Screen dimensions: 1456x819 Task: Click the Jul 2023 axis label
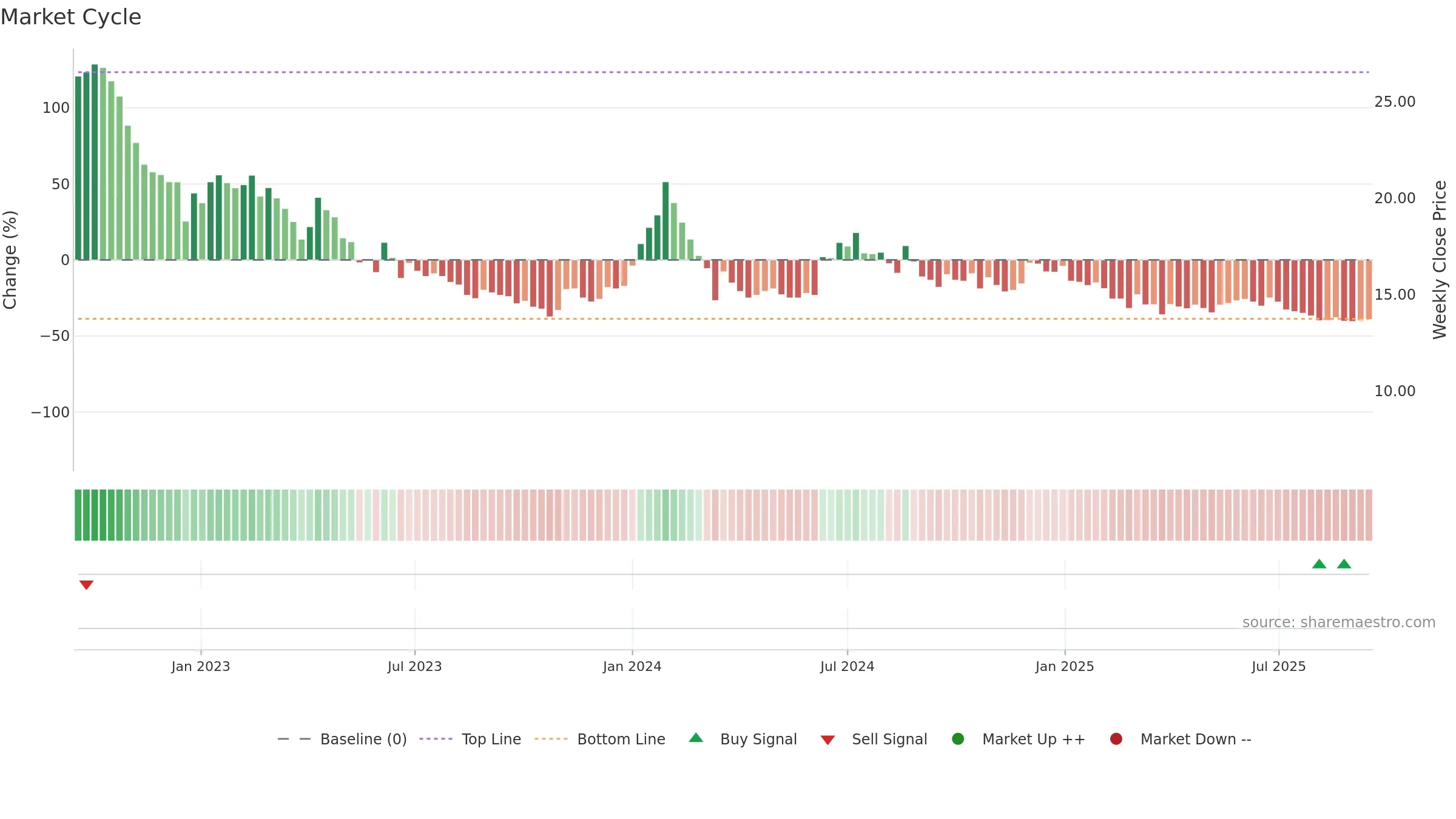tap(415, 666)
